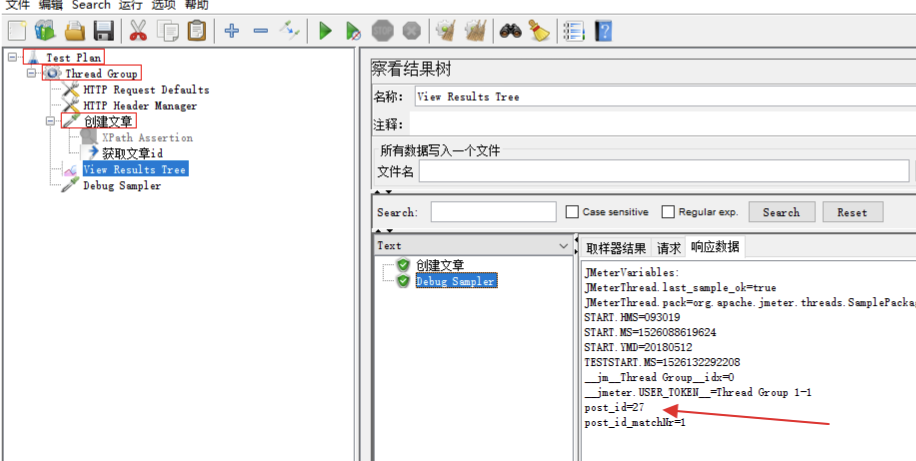Screen dimensions: 916x461
Task: Enable the Regular exp. checkbox
Action: click(668, 212)
